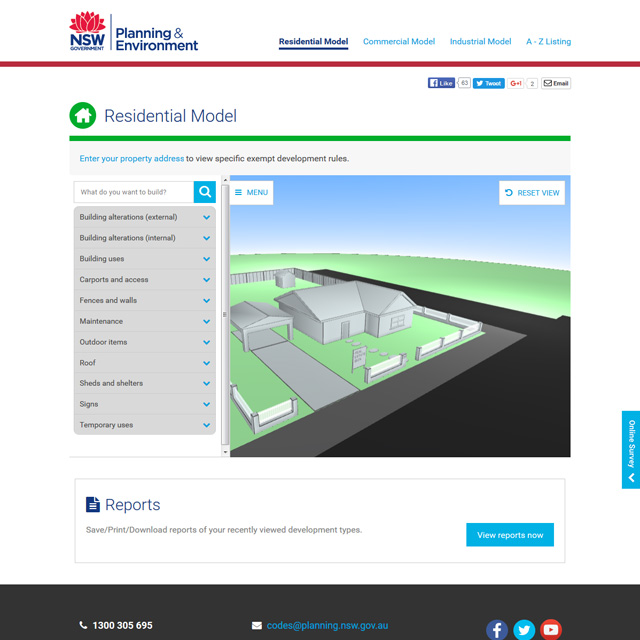Click the Email share button
Screen dimensions: 640x640
[x=556, y=83]
